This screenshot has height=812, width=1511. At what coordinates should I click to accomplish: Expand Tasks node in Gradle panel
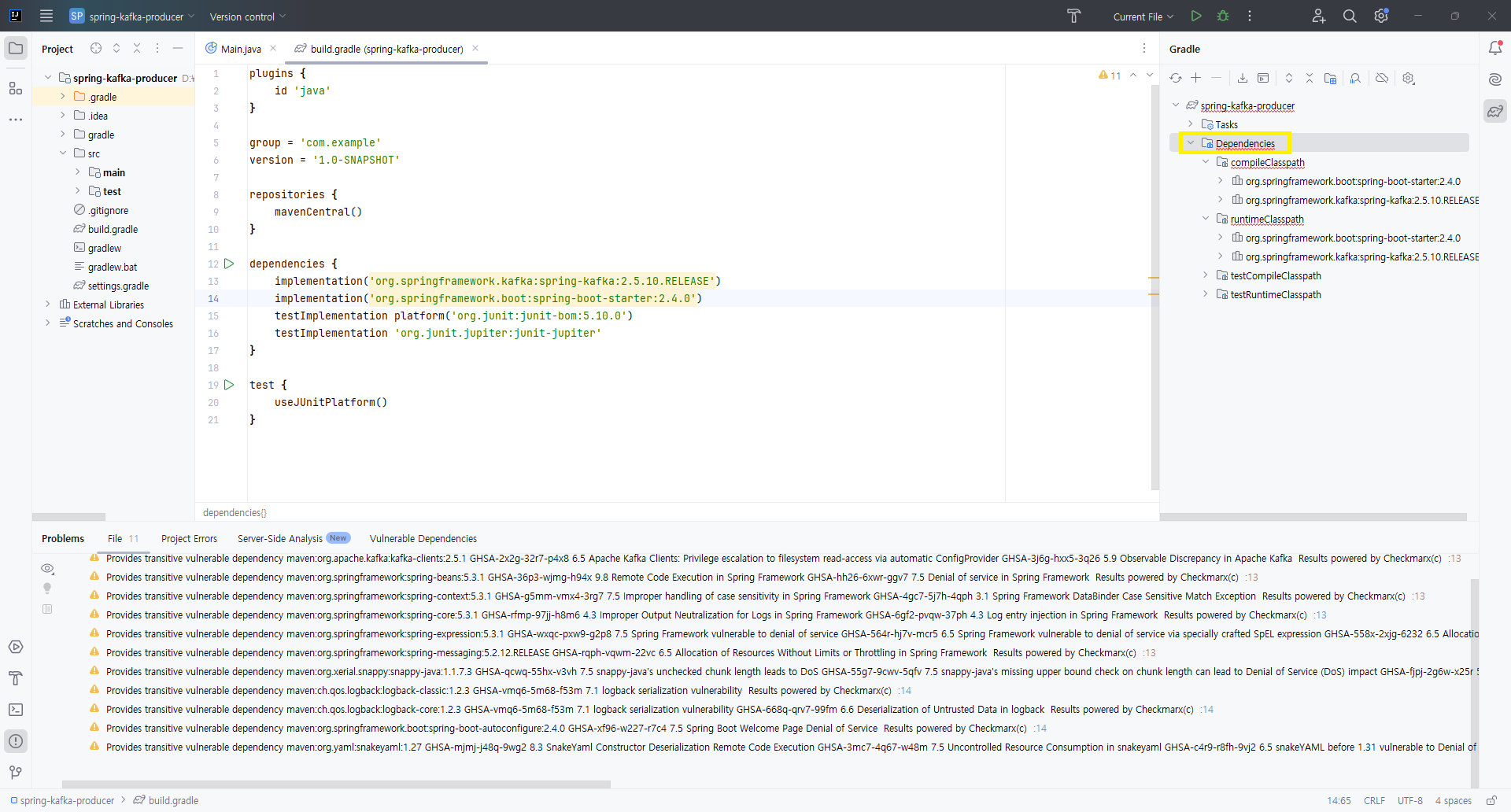1191,124
